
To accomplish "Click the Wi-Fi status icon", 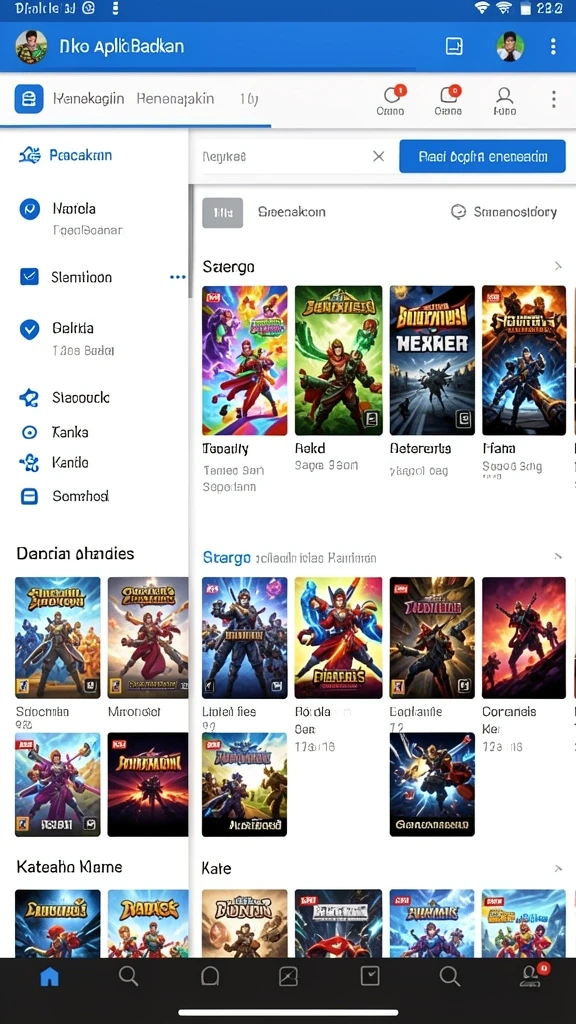I will tap(483, 8).
